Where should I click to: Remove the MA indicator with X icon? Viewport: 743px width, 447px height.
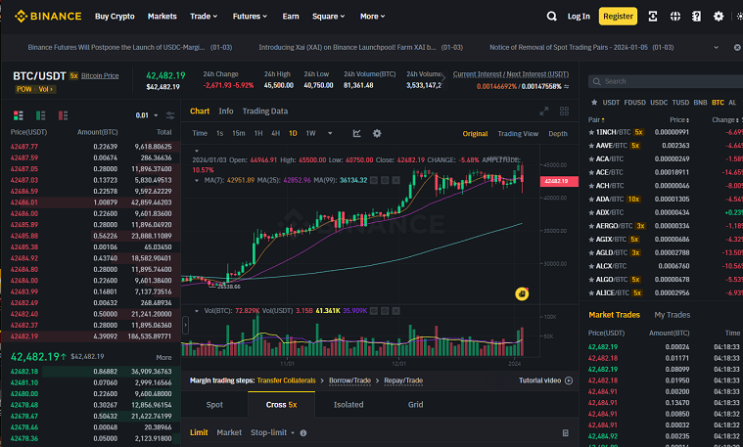tap(396, 180)
